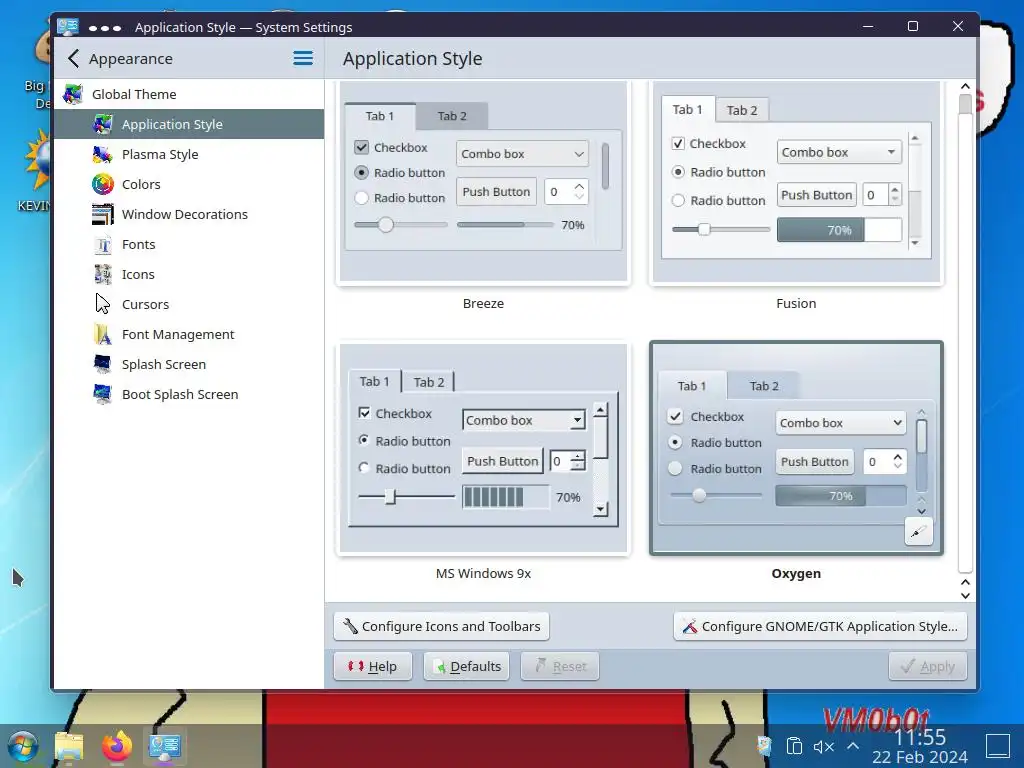Image resolution: width=1024 pixels, height=768 pixels.
Task: Go back using the Appearance back arrow
Action: pyautogui.click(x=73, y=59)
